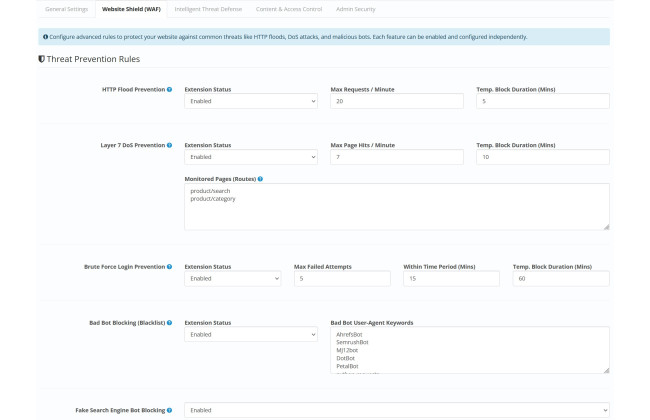The width and height of the screenshot is (650, 420).
Task: Click inside the Monitored Pages textarea
Action: 397,207
